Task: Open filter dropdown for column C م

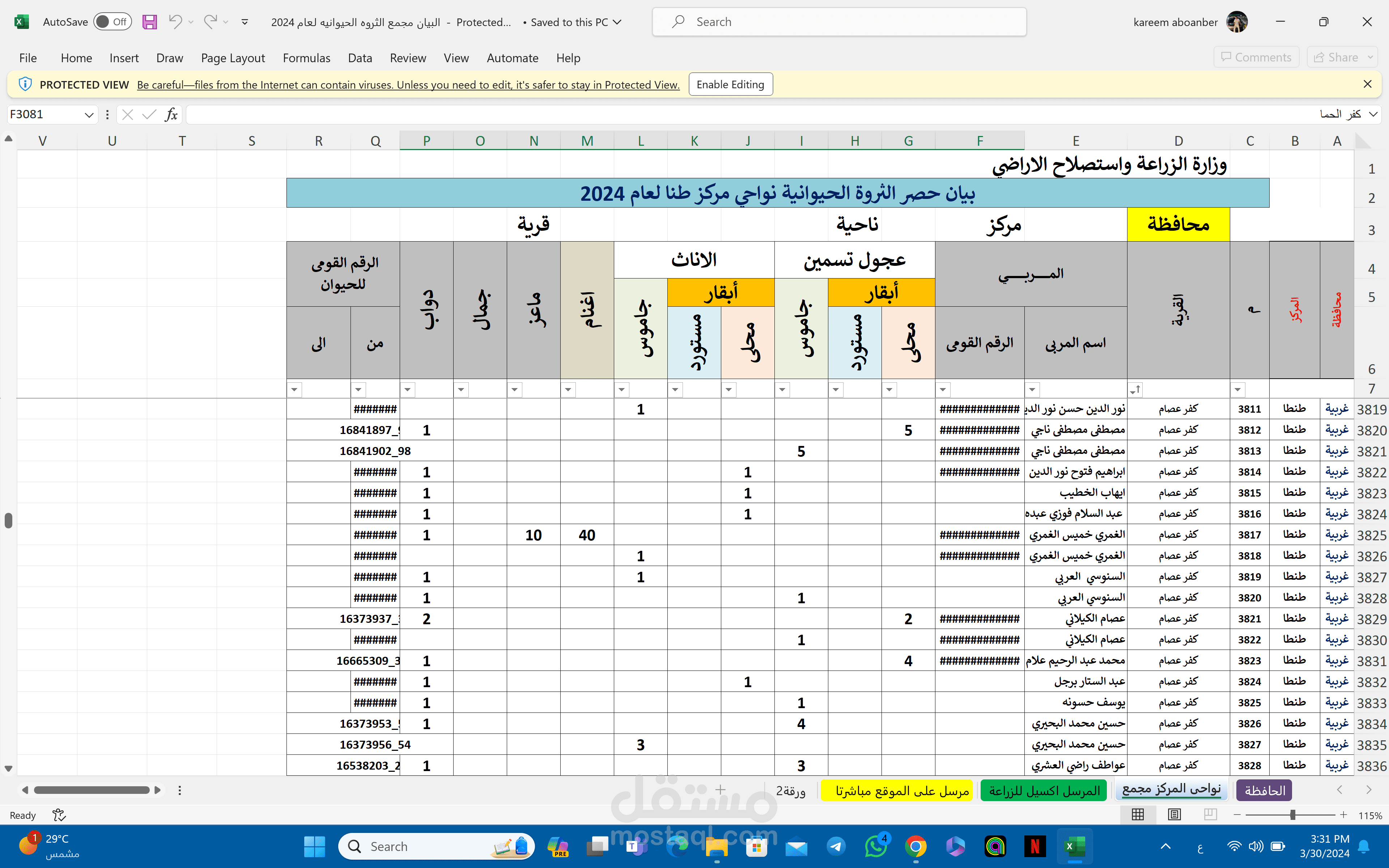Action: (x=1237, y=390)
